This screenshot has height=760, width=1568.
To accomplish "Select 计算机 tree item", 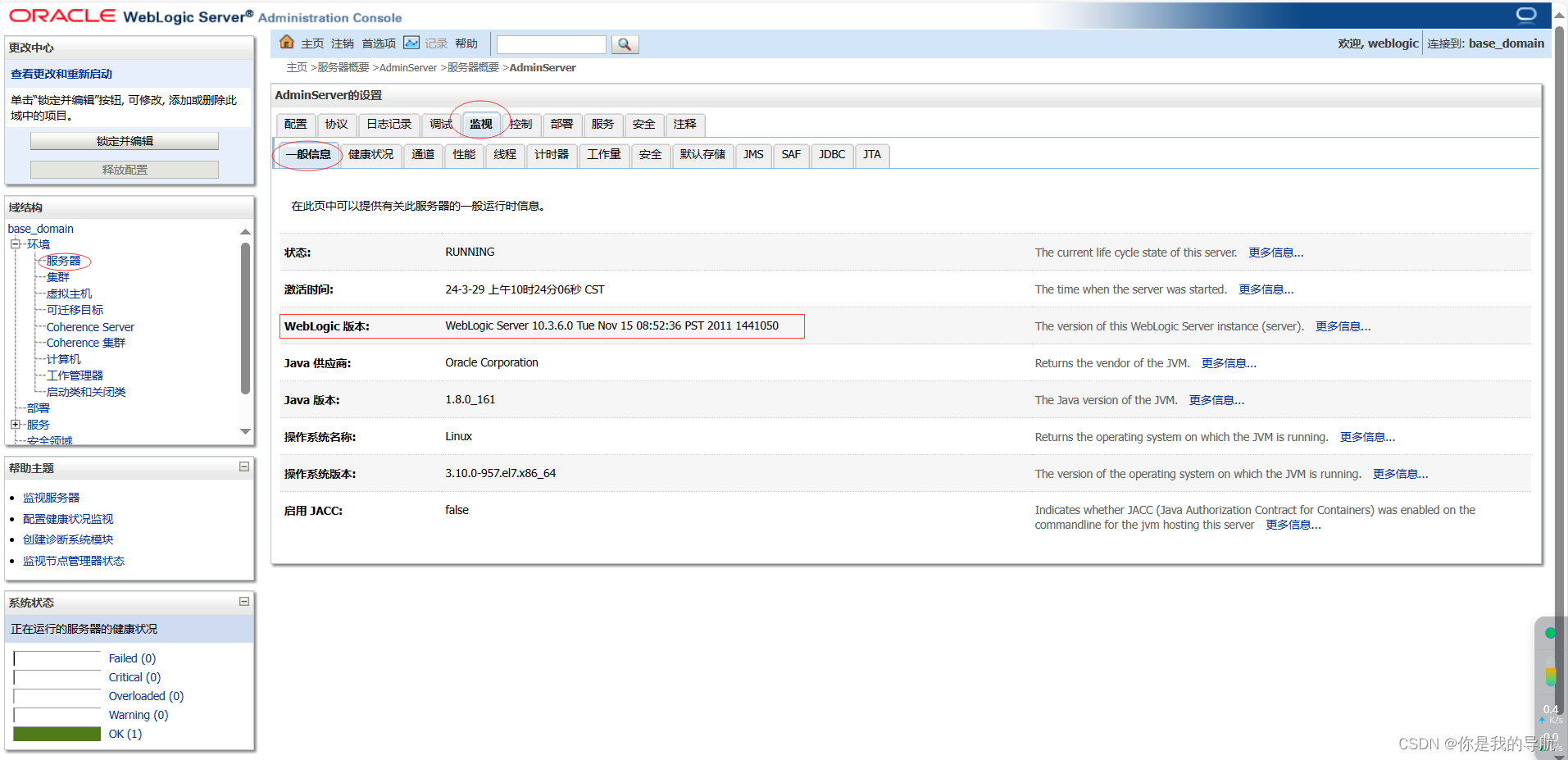I will [x=64, y=359].
